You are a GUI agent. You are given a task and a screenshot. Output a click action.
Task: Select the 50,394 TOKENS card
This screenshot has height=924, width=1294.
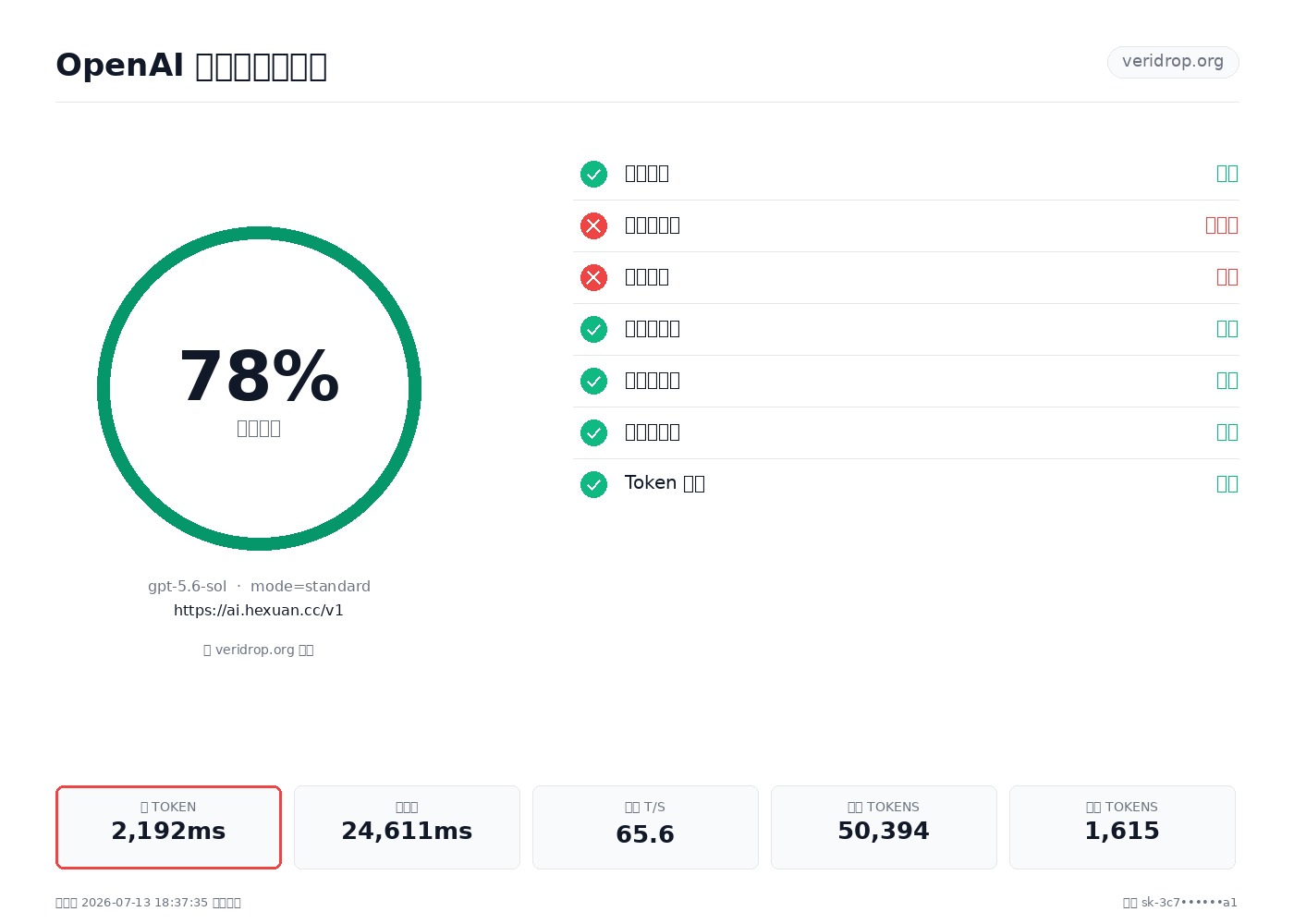[884, 827]
